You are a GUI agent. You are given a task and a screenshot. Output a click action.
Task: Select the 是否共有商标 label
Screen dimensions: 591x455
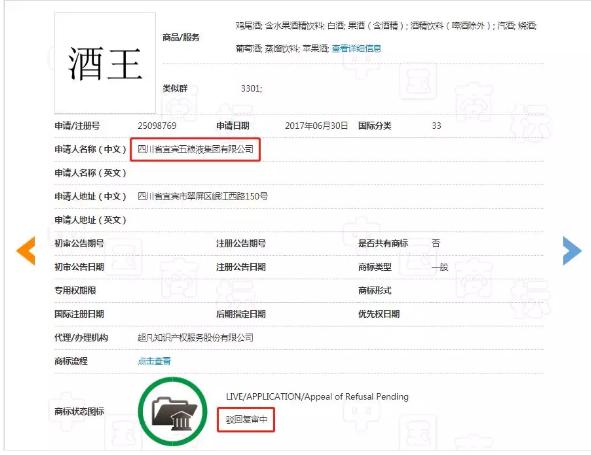[383, 243]
